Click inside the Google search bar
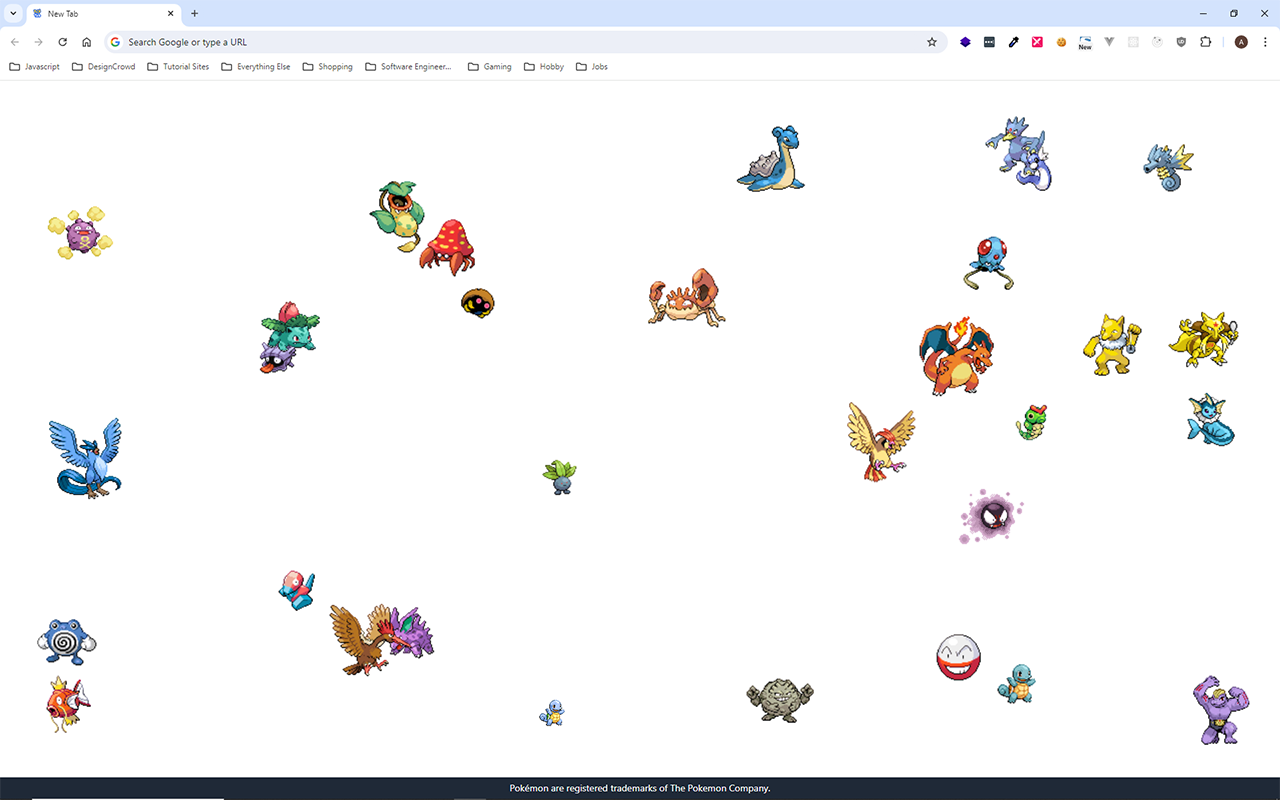1280x800 pixels. click(400, 42)
